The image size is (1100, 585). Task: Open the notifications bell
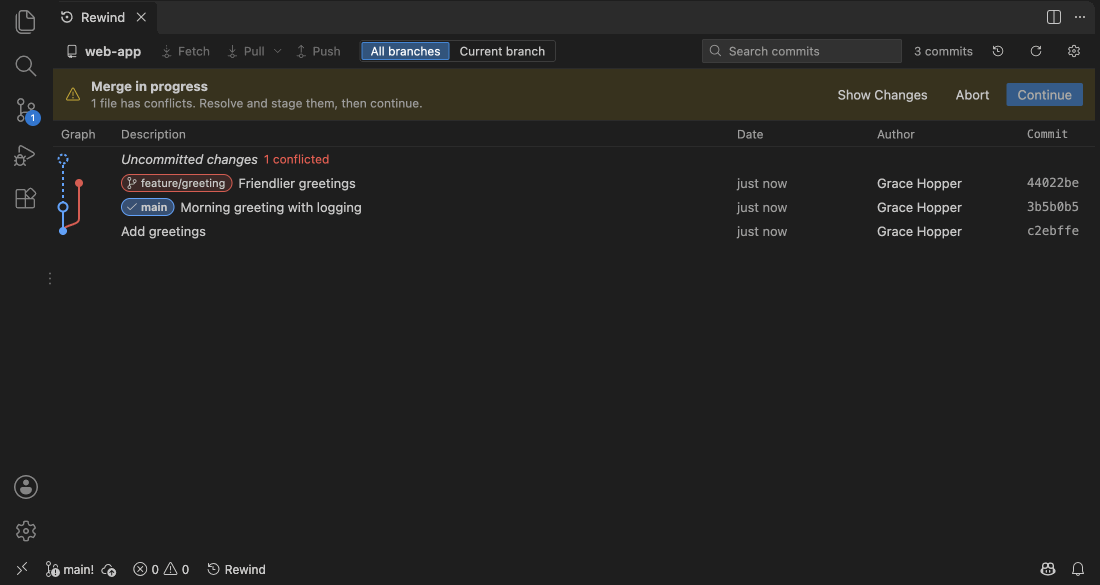click(x=1078, y=570)
